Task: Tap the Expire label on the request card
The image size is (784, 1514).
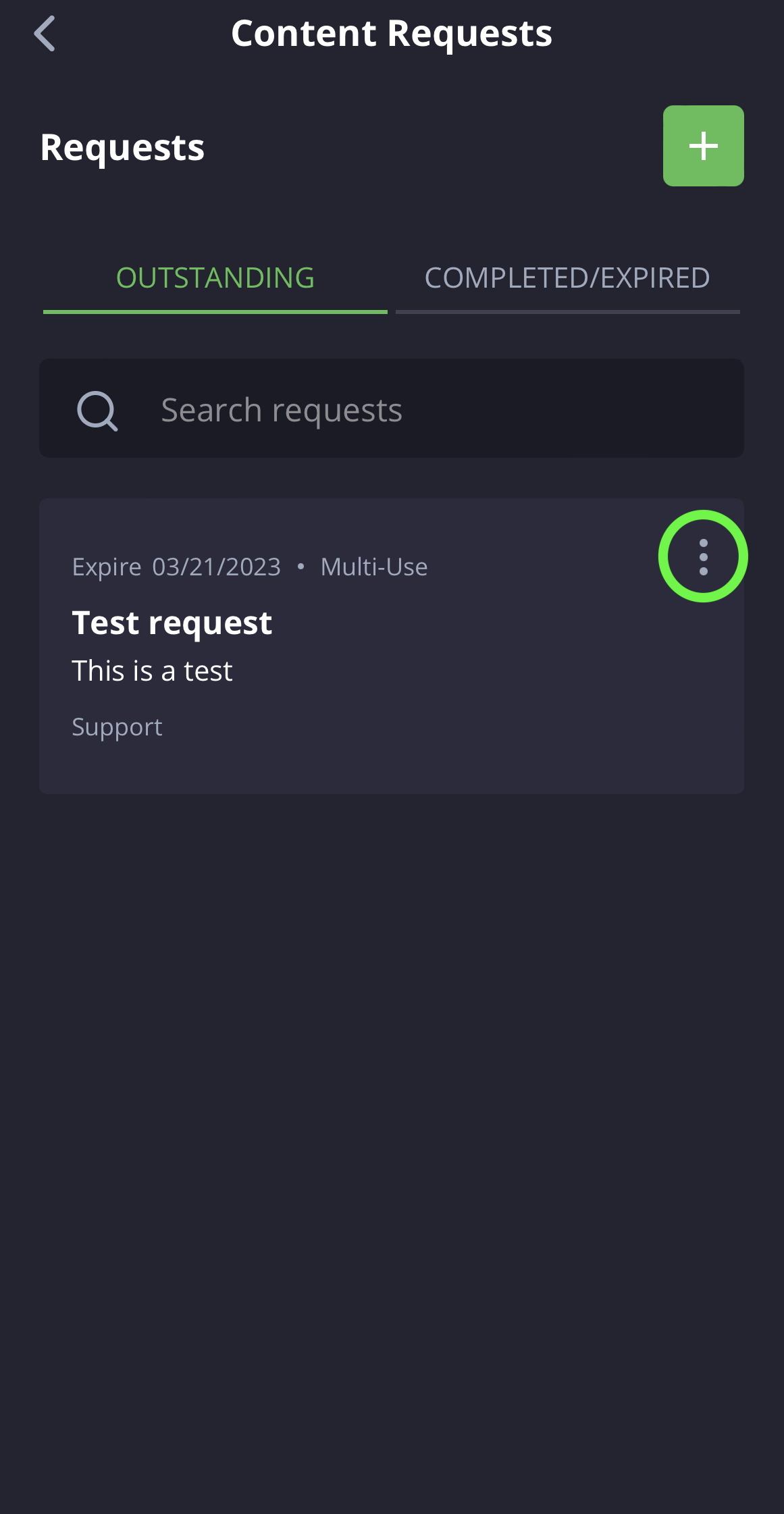Action: (x=107, y=567)
